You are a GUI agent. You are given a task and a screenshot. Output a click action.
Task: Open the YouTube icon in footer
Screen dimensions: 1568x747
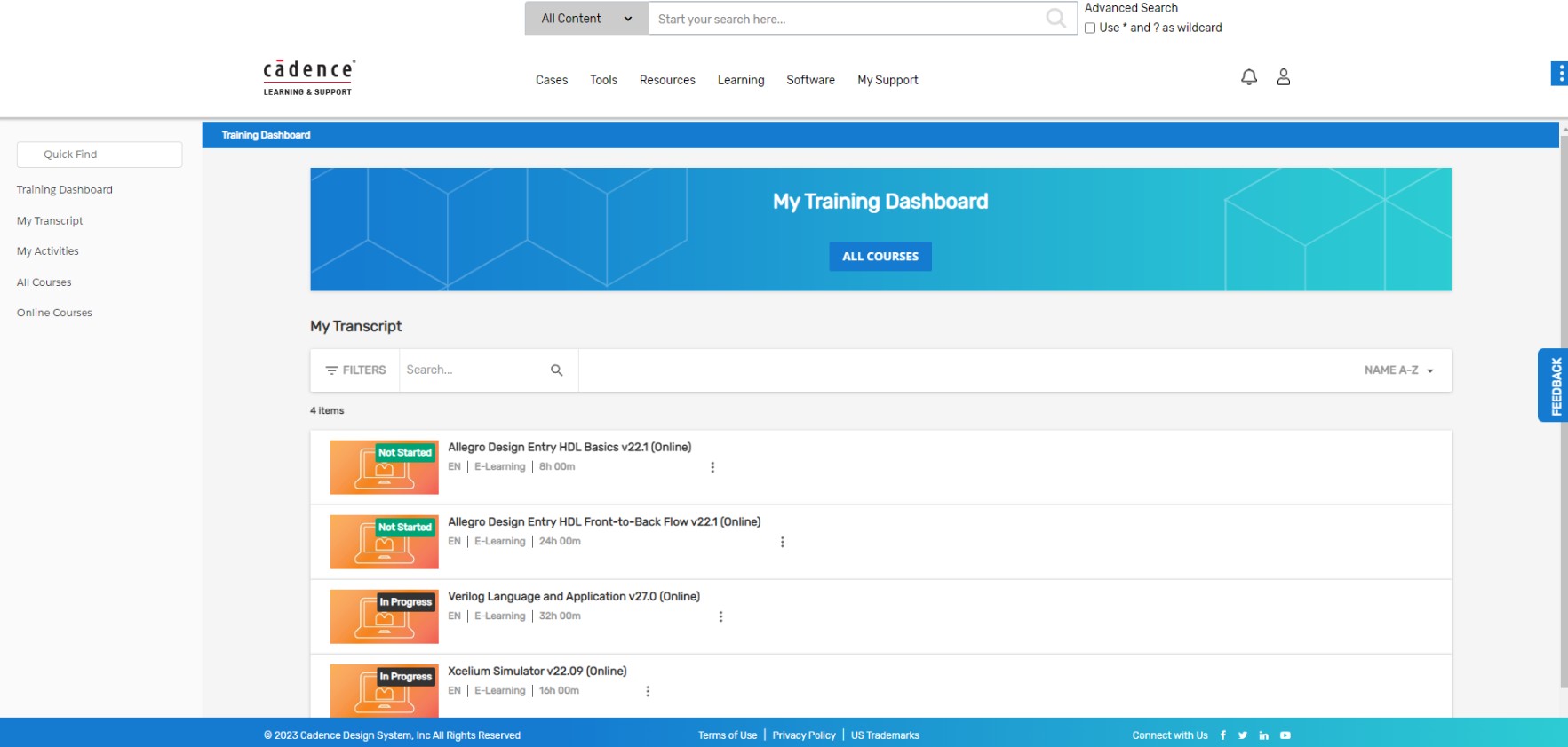[x=1285, y=735]
